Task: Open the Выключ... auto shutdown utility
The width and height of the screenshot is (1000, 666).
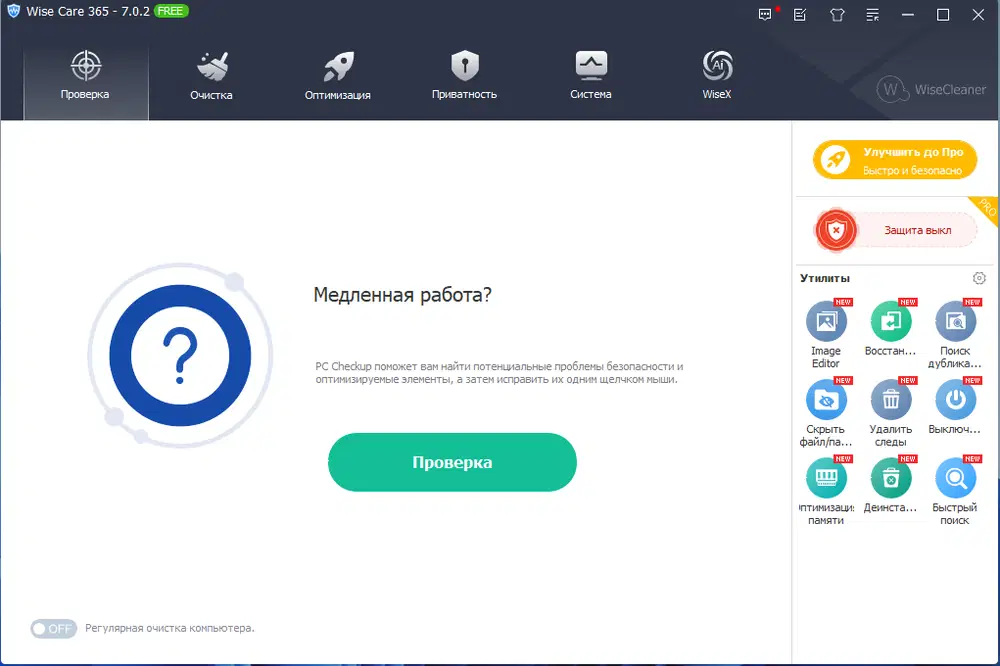Action: click(955, 406)
